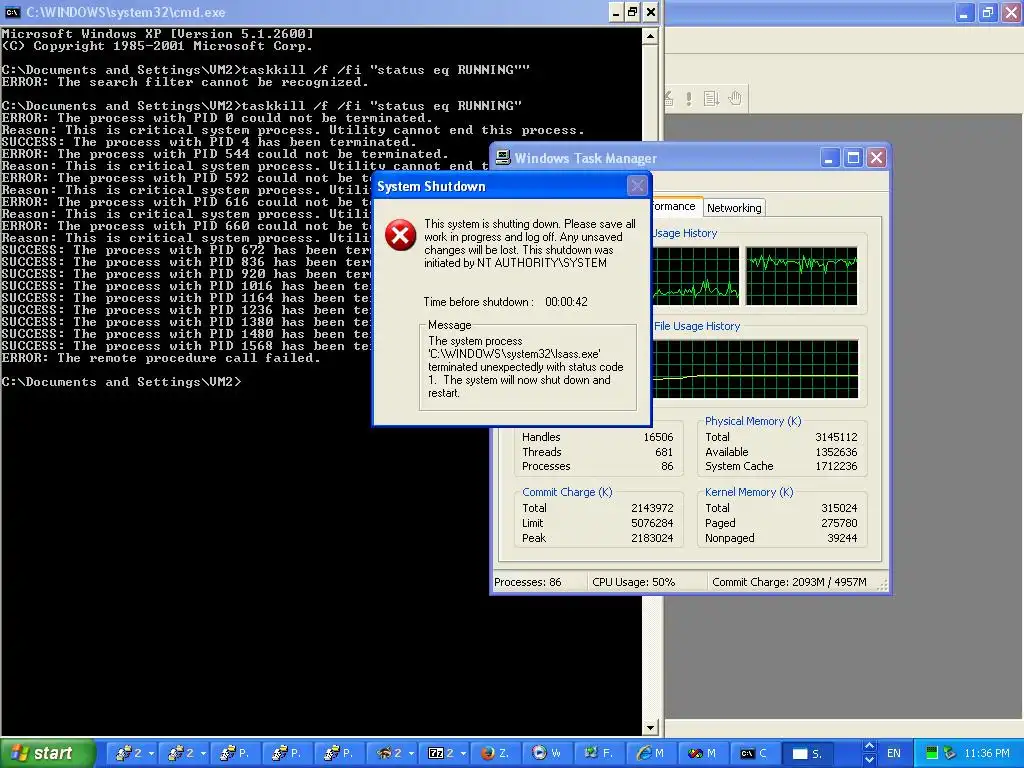The height and width of the screenshot is (768, 1024).
Task: Open the Start menu
Action: pos(47,753)
